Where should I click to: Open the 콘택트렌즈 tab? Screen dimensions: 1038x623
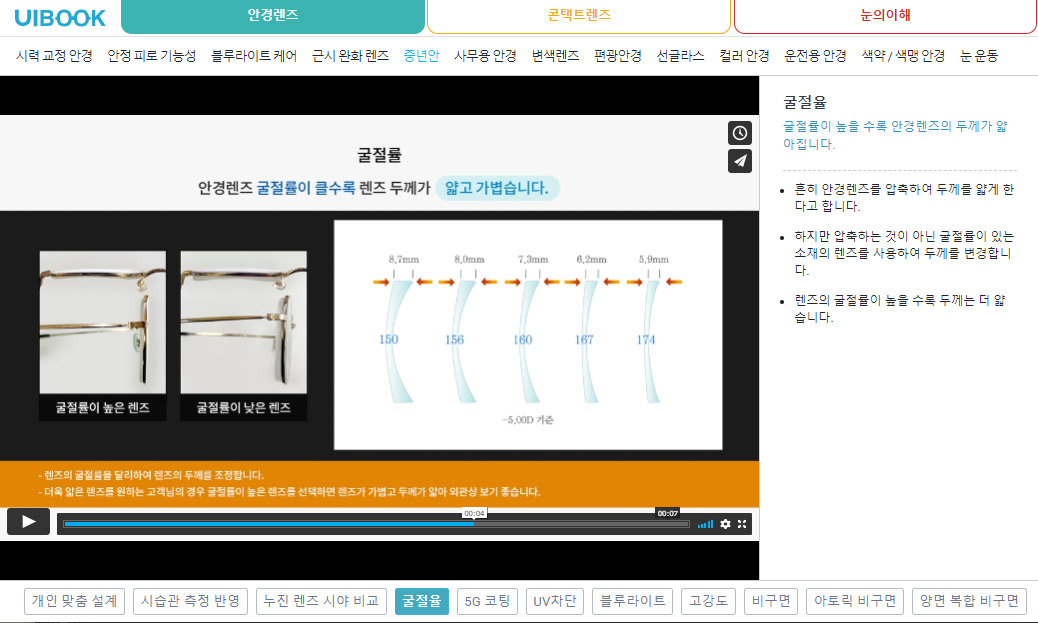coord(579,16)
